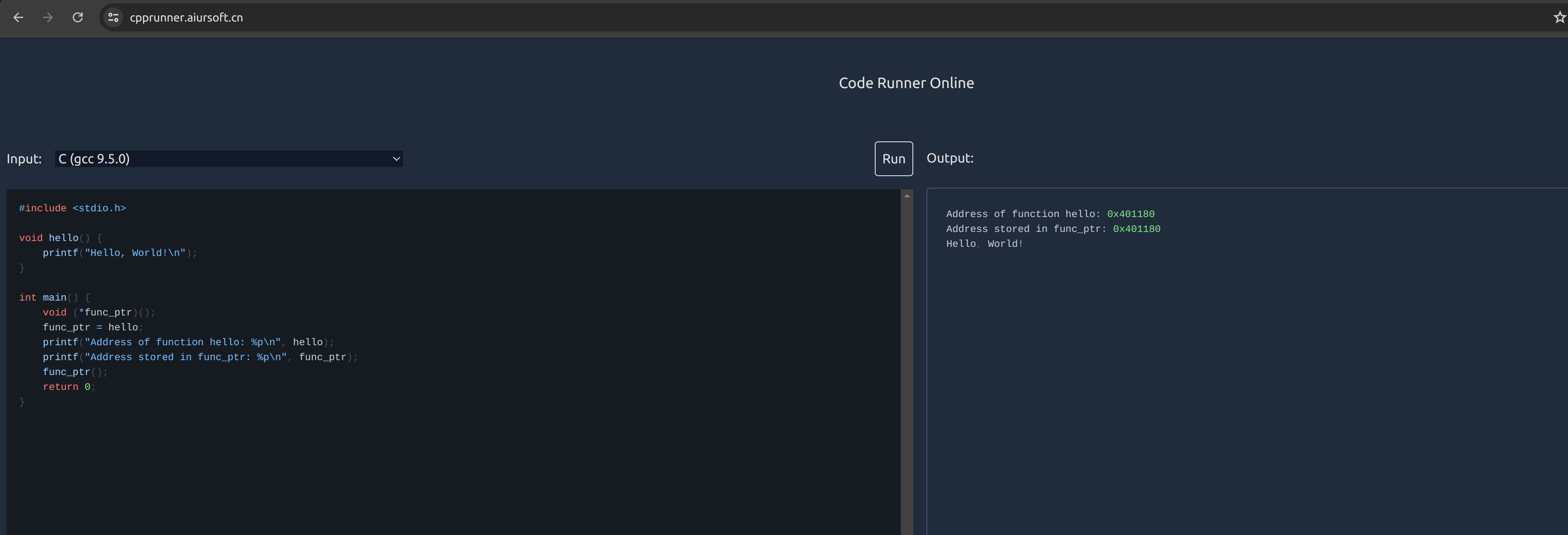Viewport: 1568px width, 535px height.
Task: Click the Input: label
Action: 24,159
